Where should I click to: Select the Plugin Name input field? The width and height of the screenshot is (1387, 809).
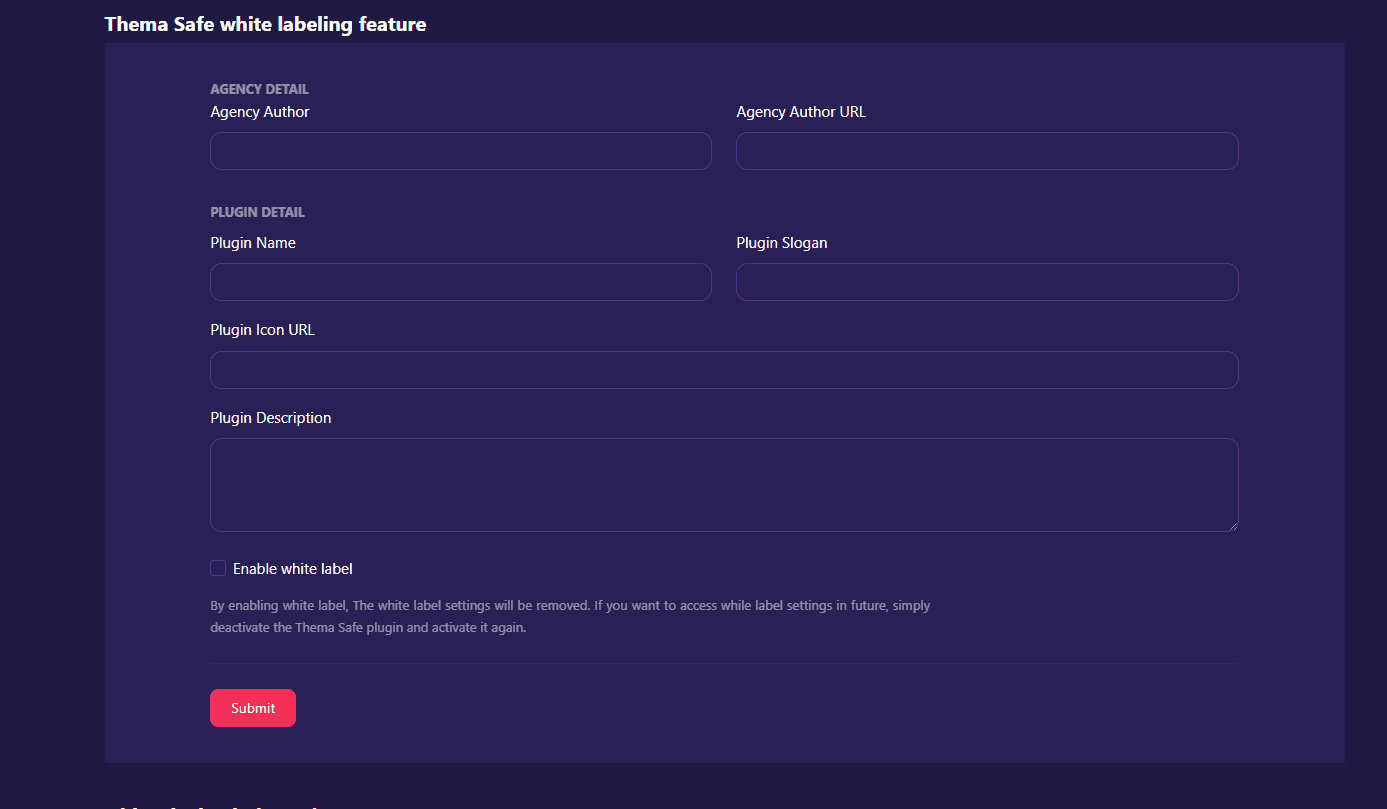(x=460, y=282)
